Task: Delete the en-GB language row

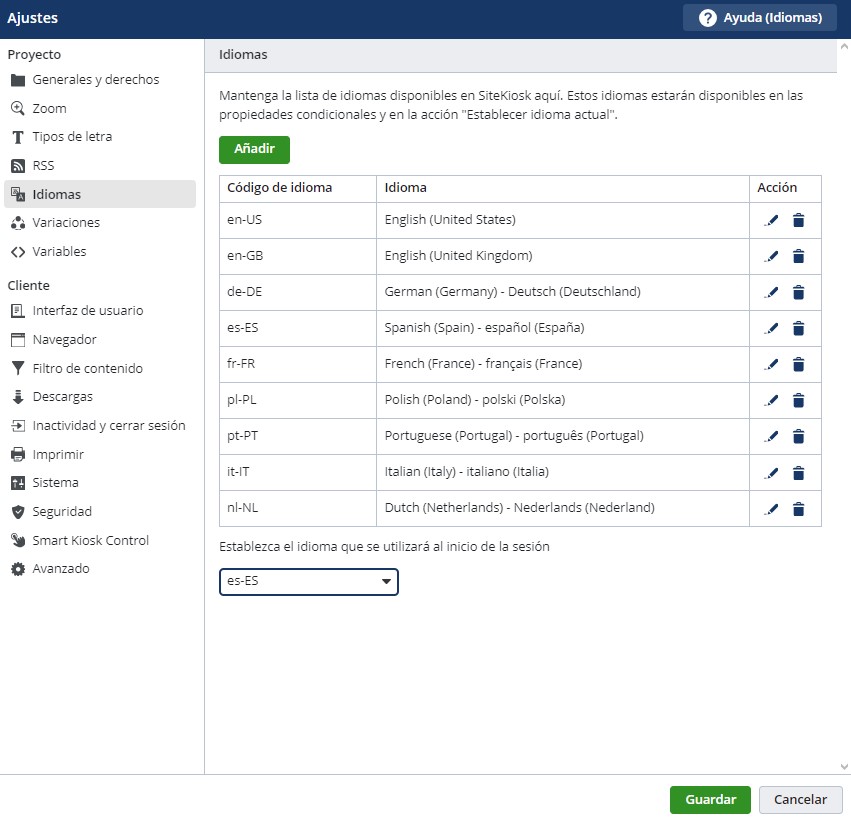Action: pos(798,257)
